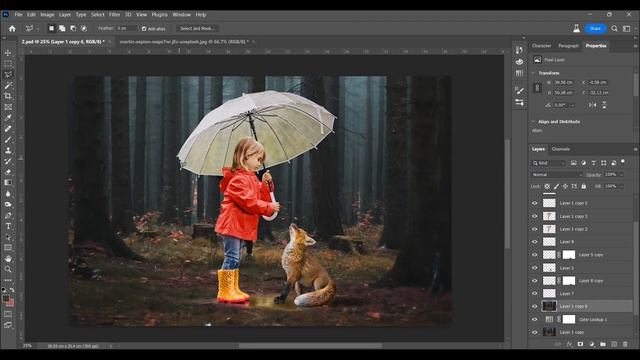The image size is (640, 360).
Task: Toggle the Anti-alias checkbox
Action: coord(144,29)
